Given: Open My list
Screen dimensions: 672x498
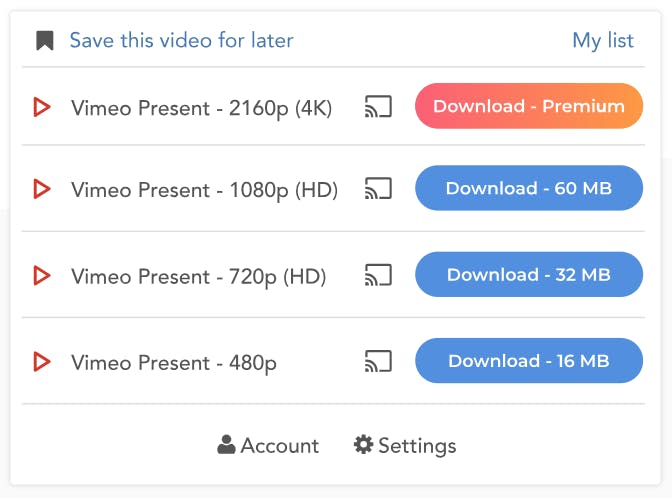Looking at the screenshot, I should [x=603, y=41].
